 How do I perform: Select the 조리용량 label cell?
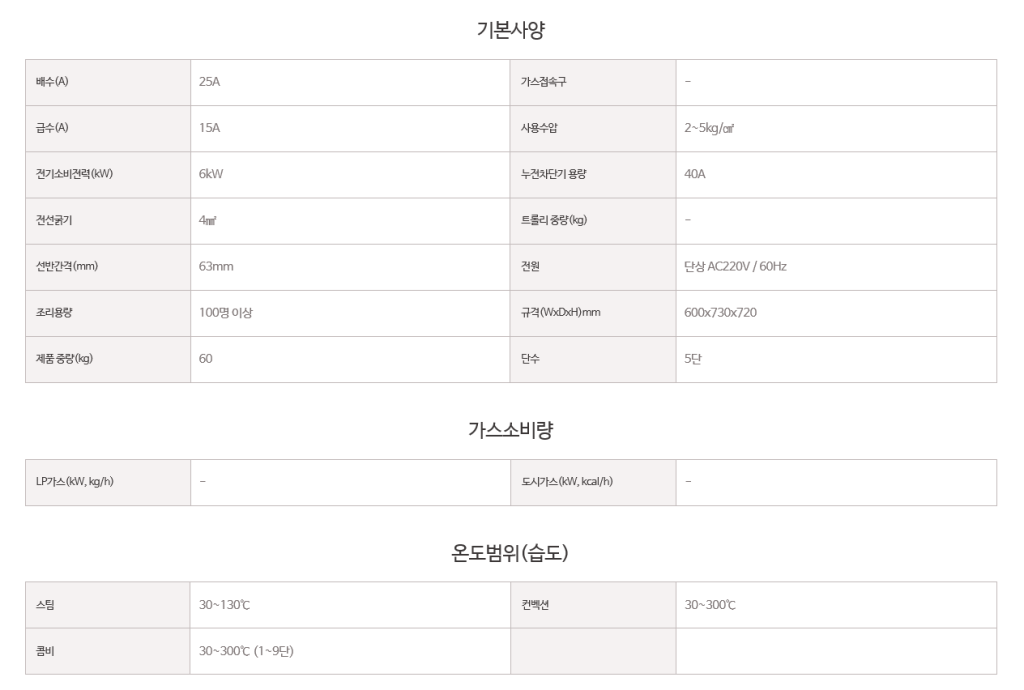click(x=108, y=313)
